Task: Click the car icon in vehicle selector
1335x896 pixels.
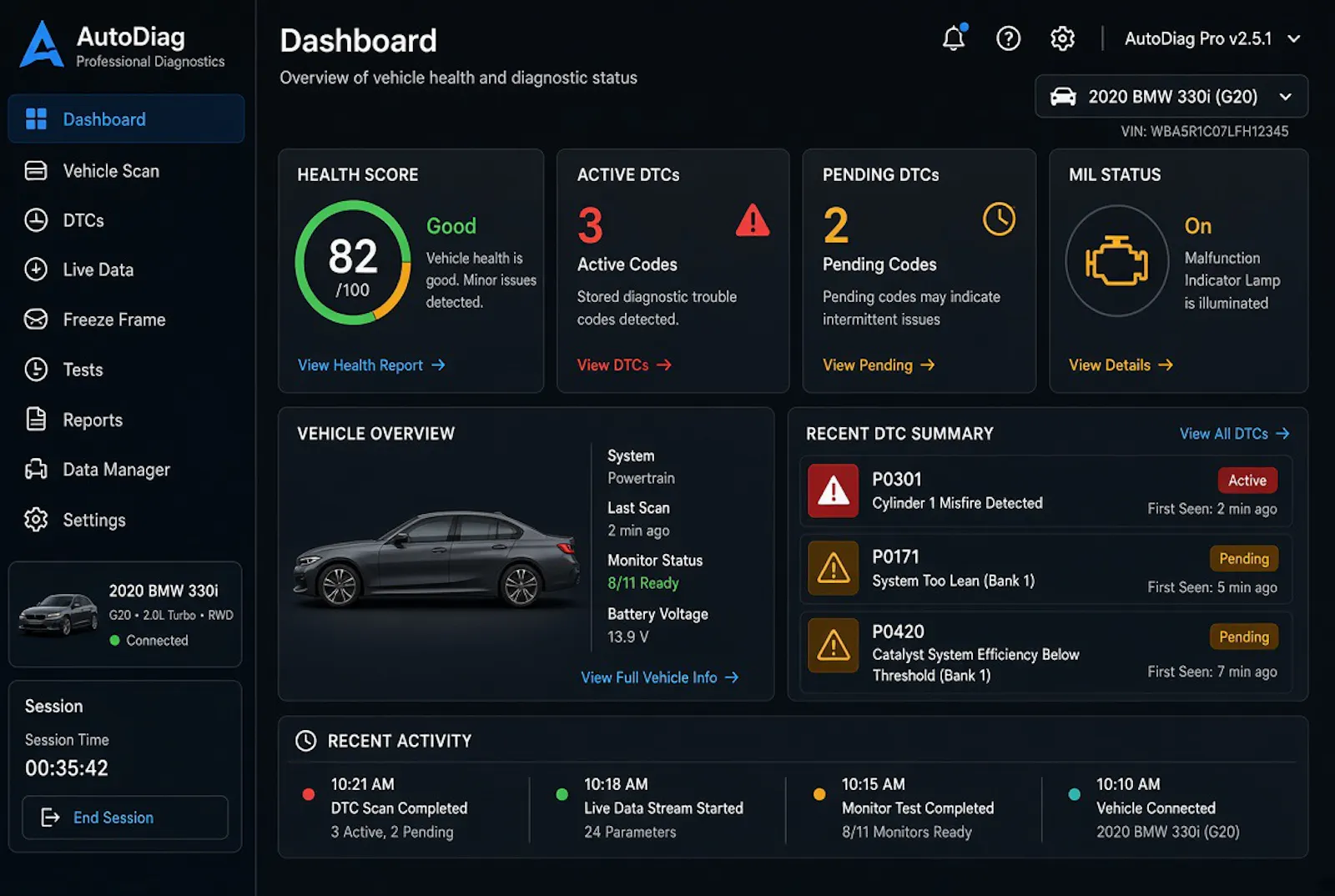Action: click(x=1063, y=97)
